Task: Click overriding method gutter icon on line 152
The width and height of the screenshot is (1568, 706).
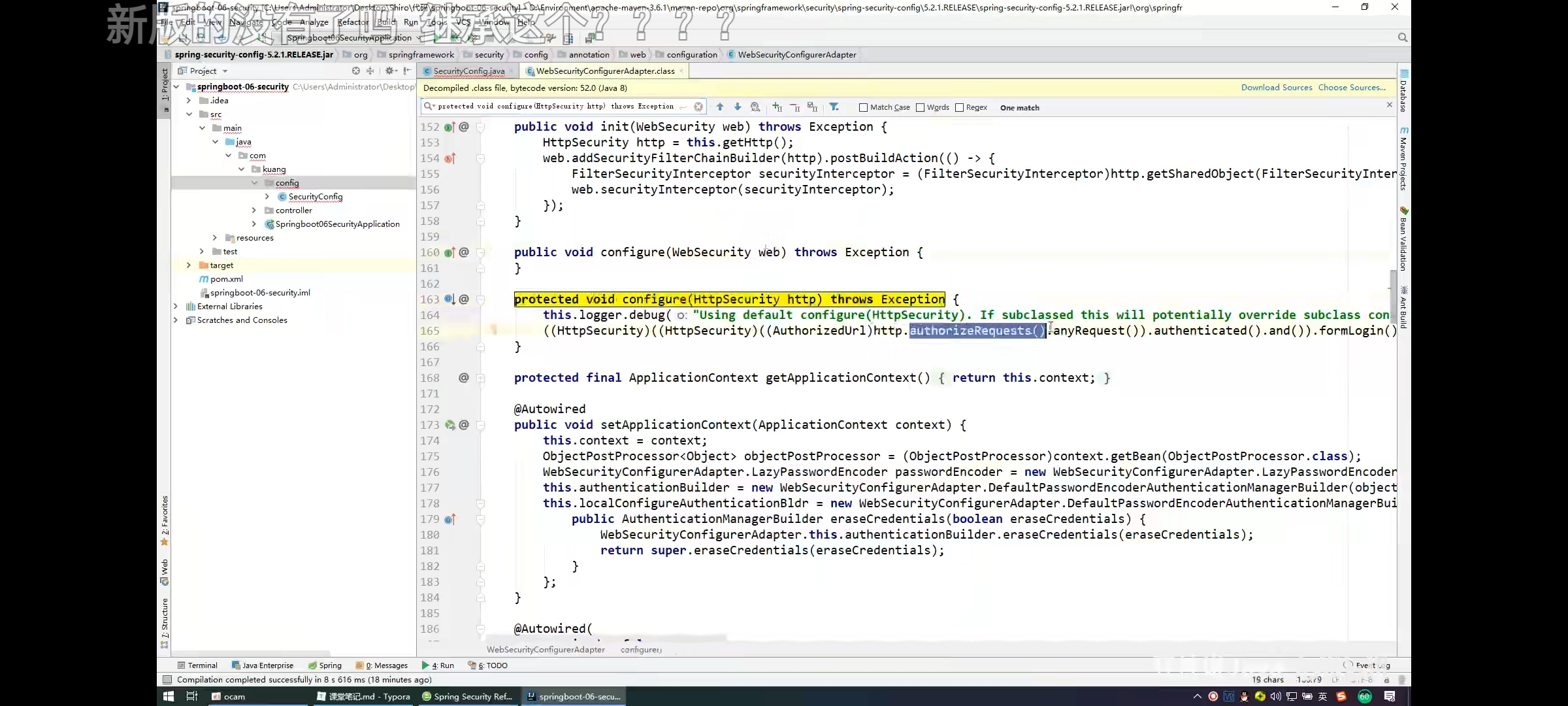Action: 449,127
